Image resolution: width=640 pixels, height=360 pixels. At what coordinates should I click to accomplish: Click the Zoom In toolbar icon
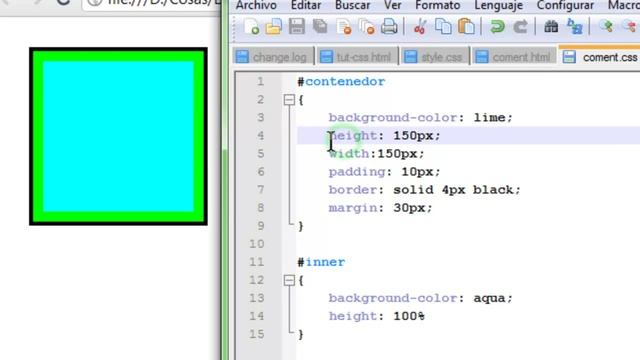coord(606,27)
